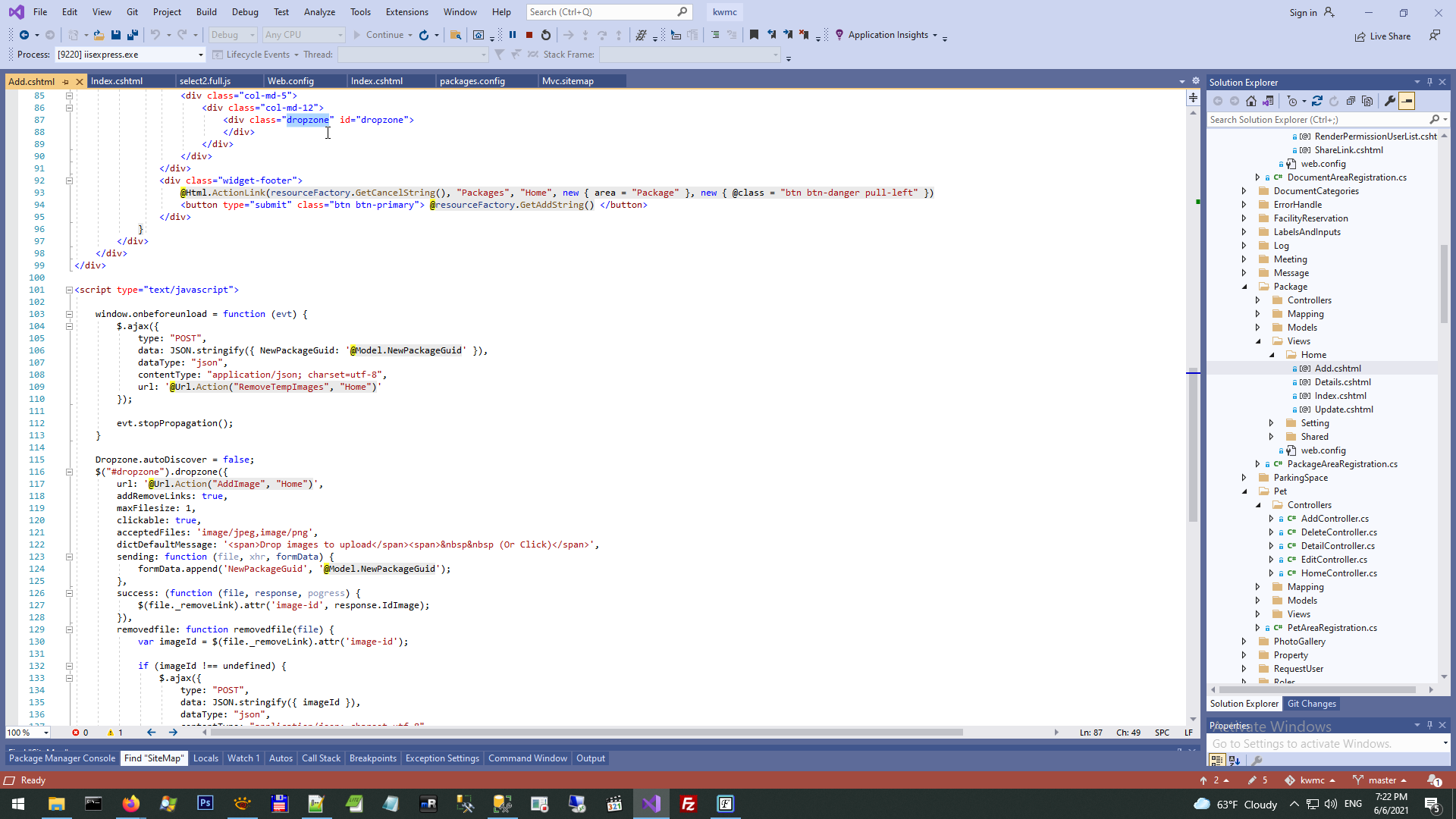Viewport: 1456px width, 819px height.
Task: Click the red Stop Debugging button
Action: [x=529, y=35]
